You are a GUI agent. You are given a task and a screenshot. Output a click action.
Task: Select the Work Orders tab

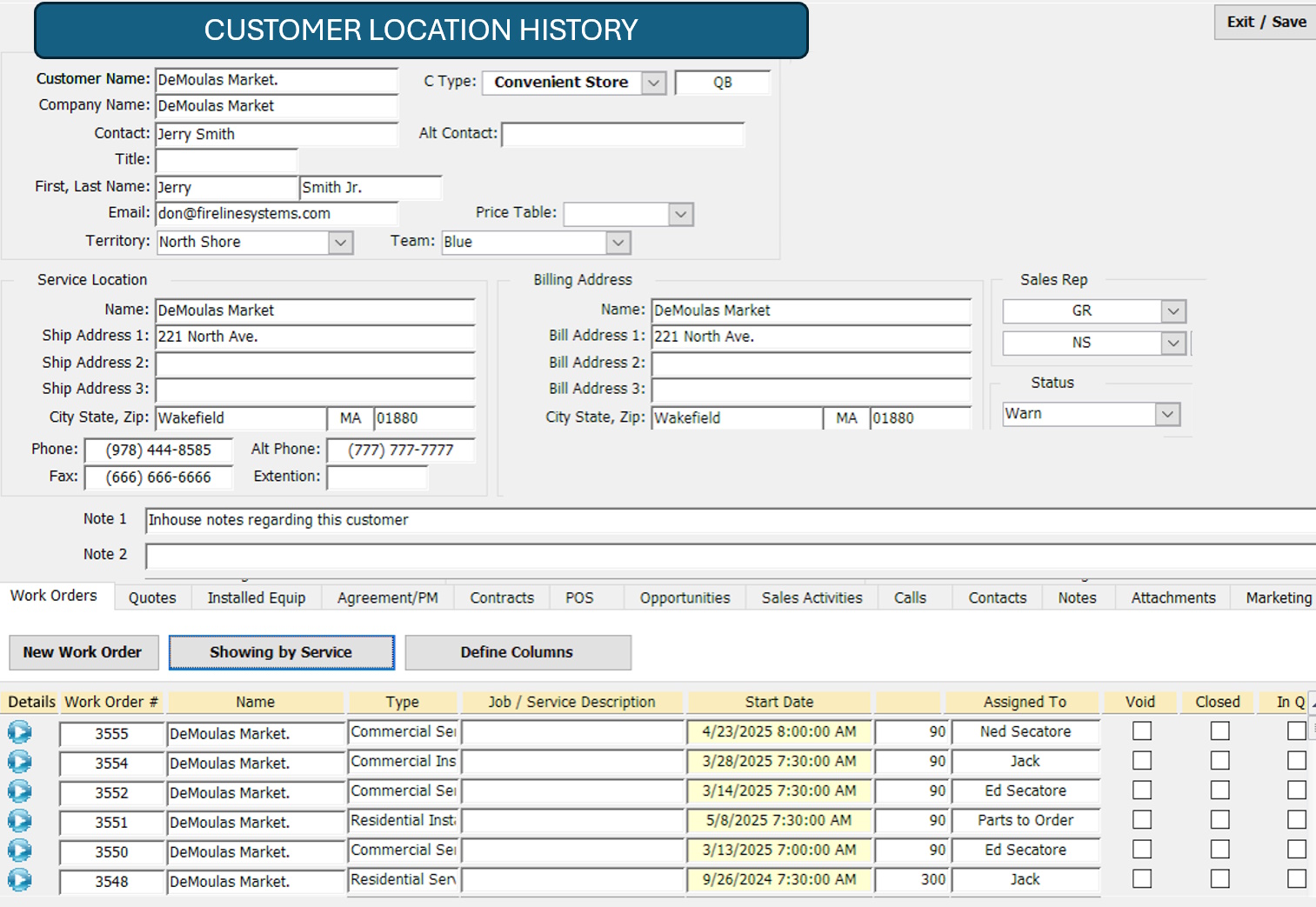(x=54, y=596)
